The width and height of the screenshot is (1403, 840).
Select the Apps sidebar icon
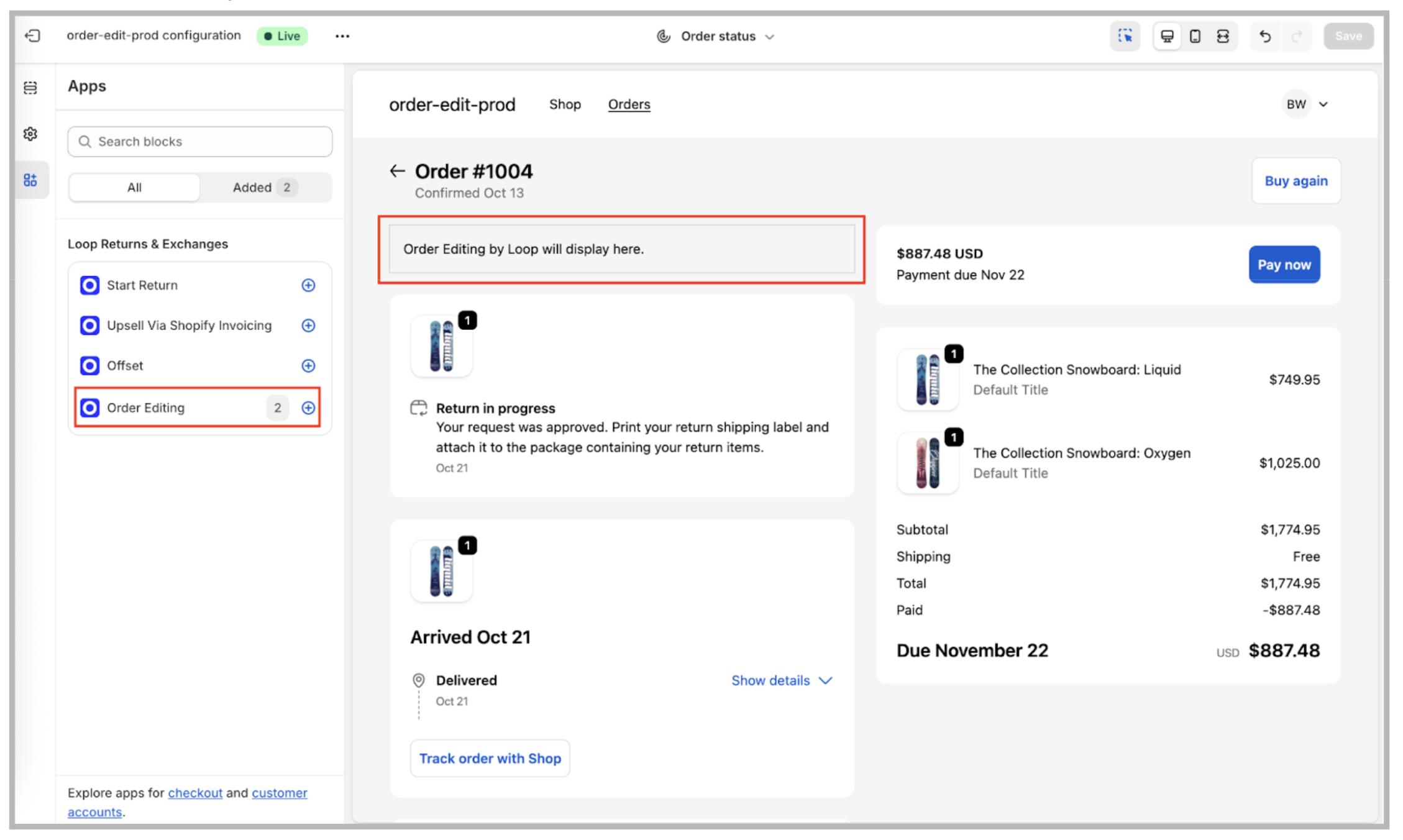[x=30, y=180]
